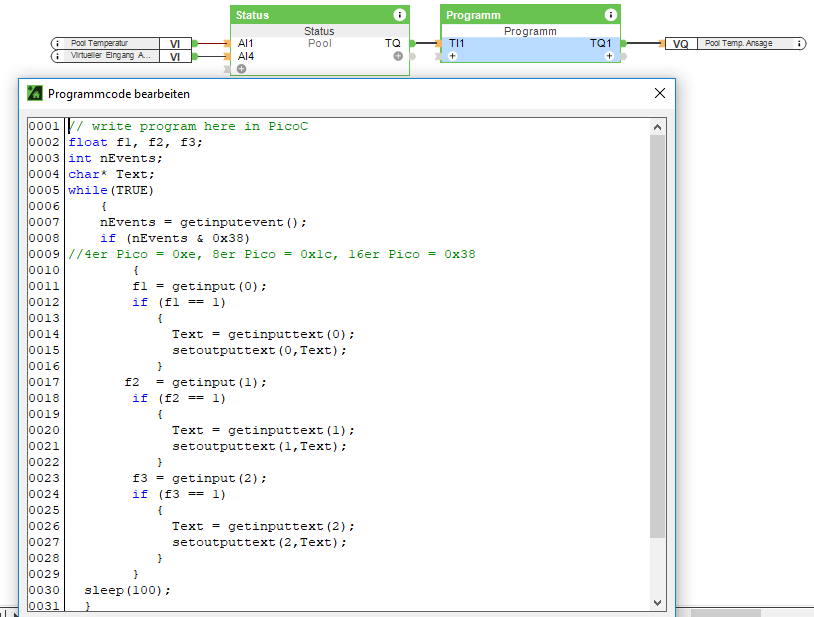Screen dimensions: 814x617
Task: Click the 'f2 = getinput(1);' line
Action: coord(196,382)
